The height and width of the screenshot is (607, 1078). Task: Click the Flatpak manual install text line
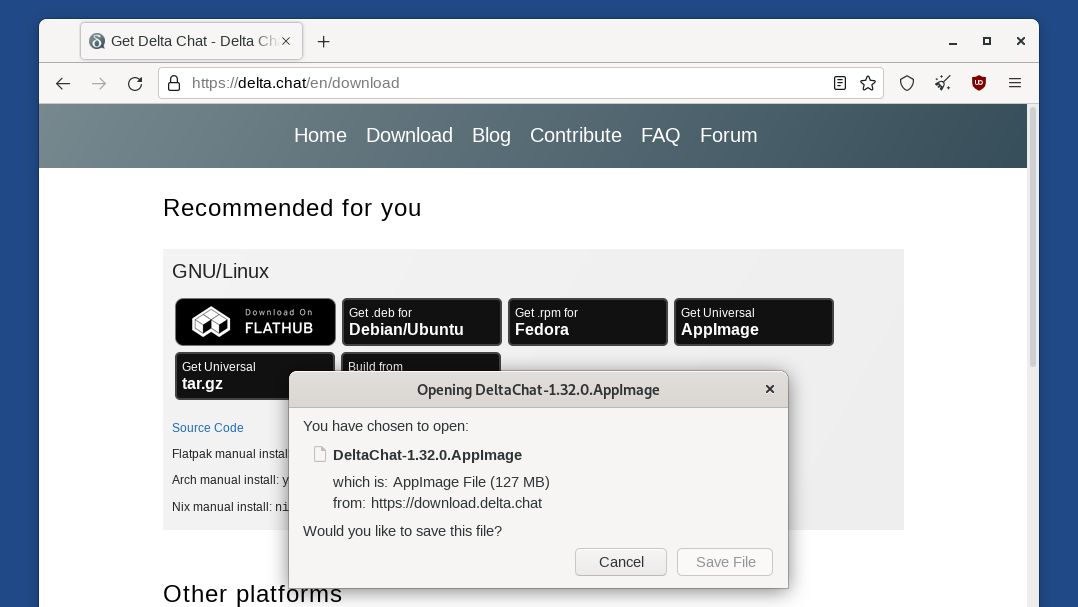click(230, 454)
